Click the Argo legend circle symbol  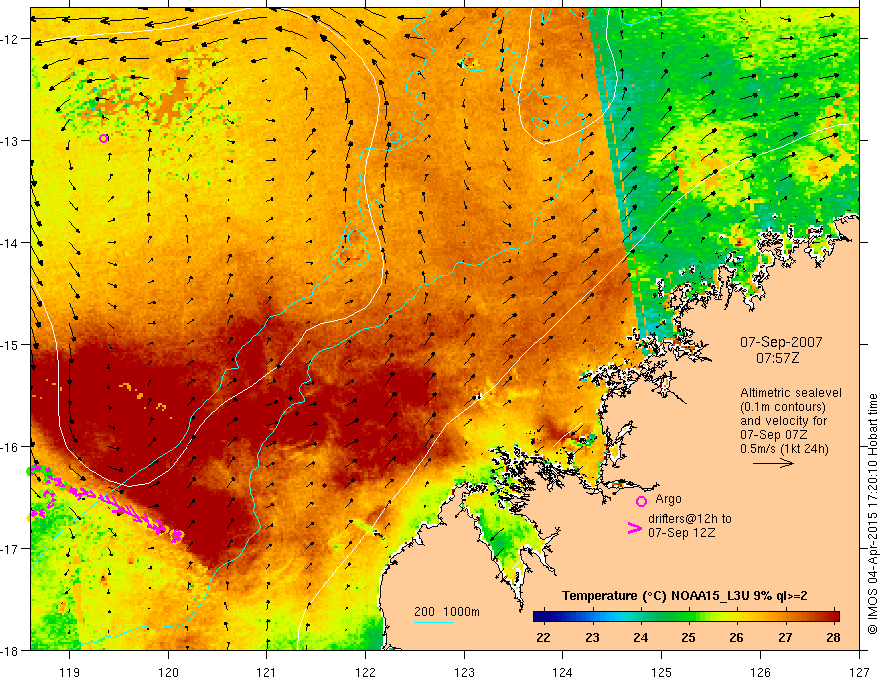point(641,501)
